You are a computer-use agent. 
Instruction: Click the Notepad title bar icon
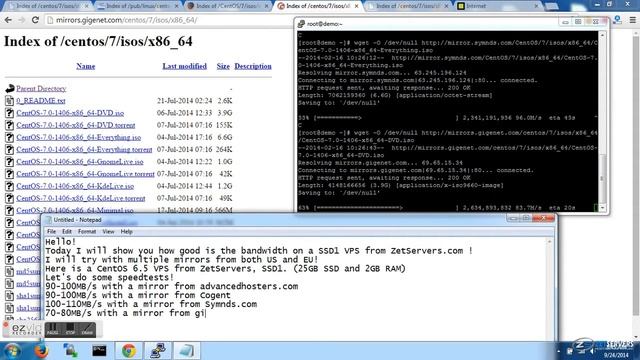coord(49,220)
